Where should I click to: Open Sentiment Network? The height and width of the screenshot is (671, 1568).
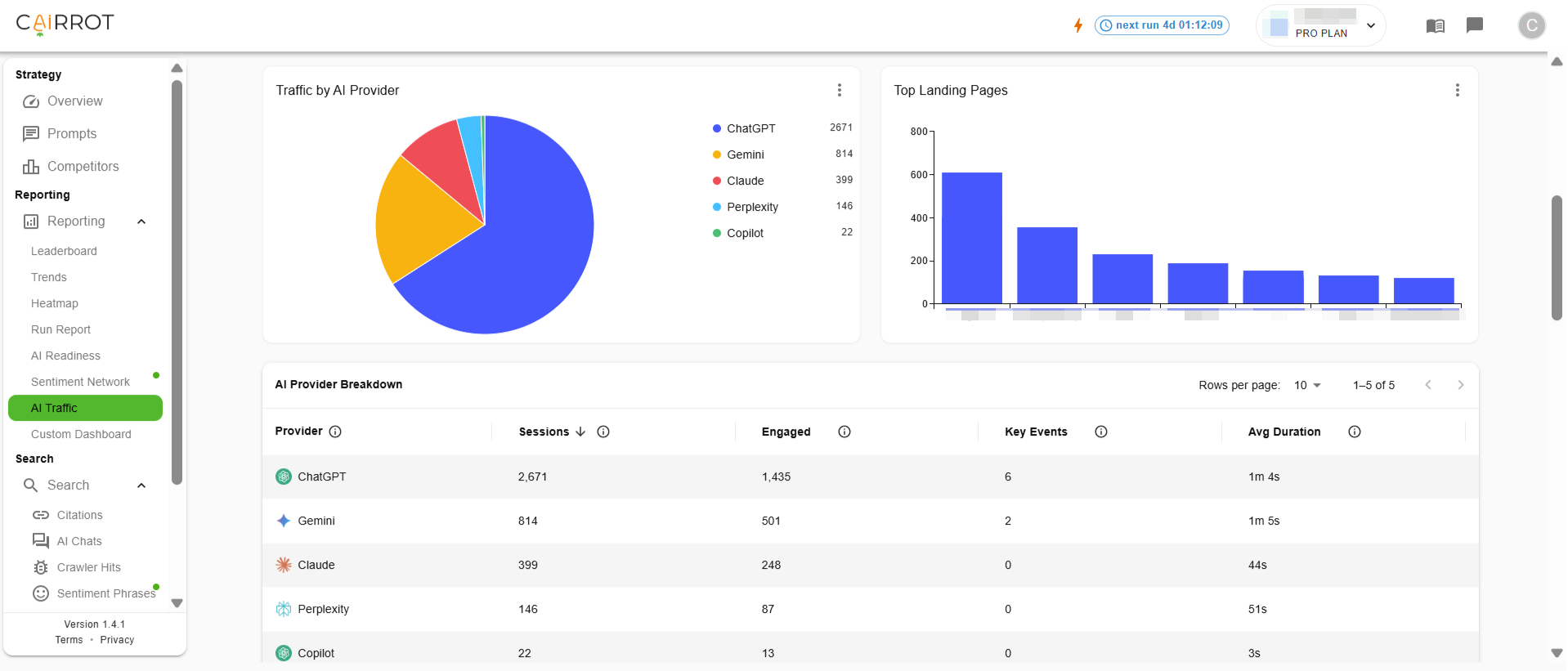pyautogui.click(x=80, y=382)
